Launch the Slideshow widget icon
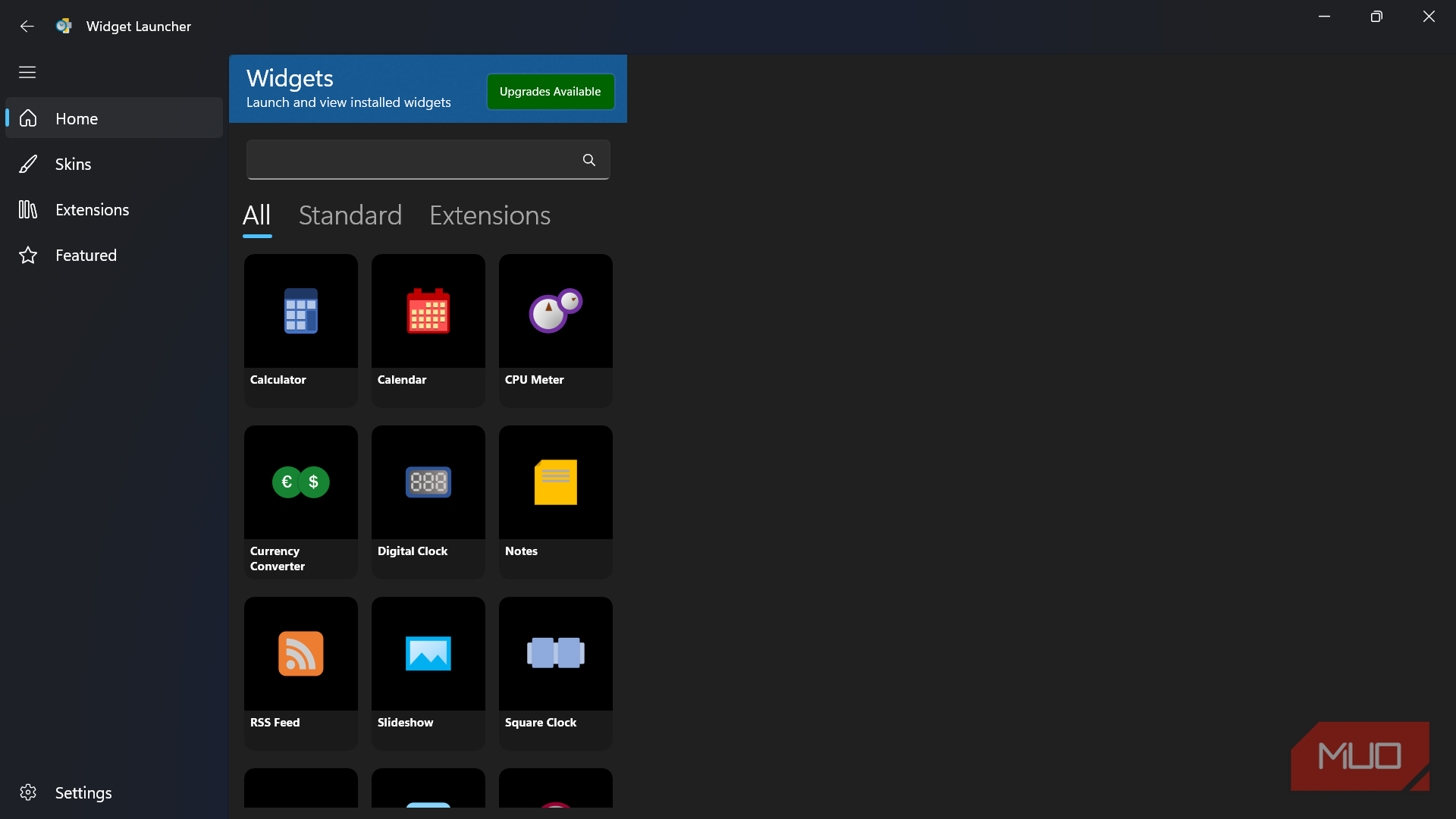This screenshot has height=819, width=1456. pyautogui.click(x=428, y=654)
